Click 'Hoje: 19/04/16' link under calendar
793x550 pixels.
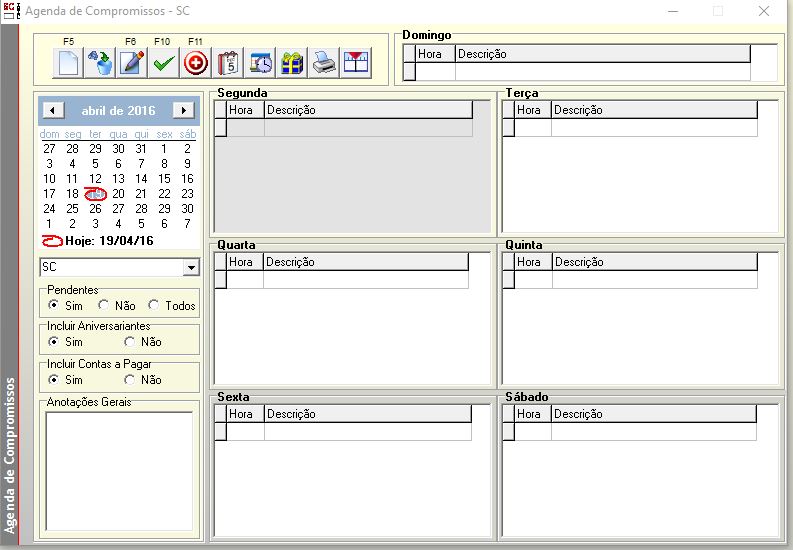(x=108, y=241)
